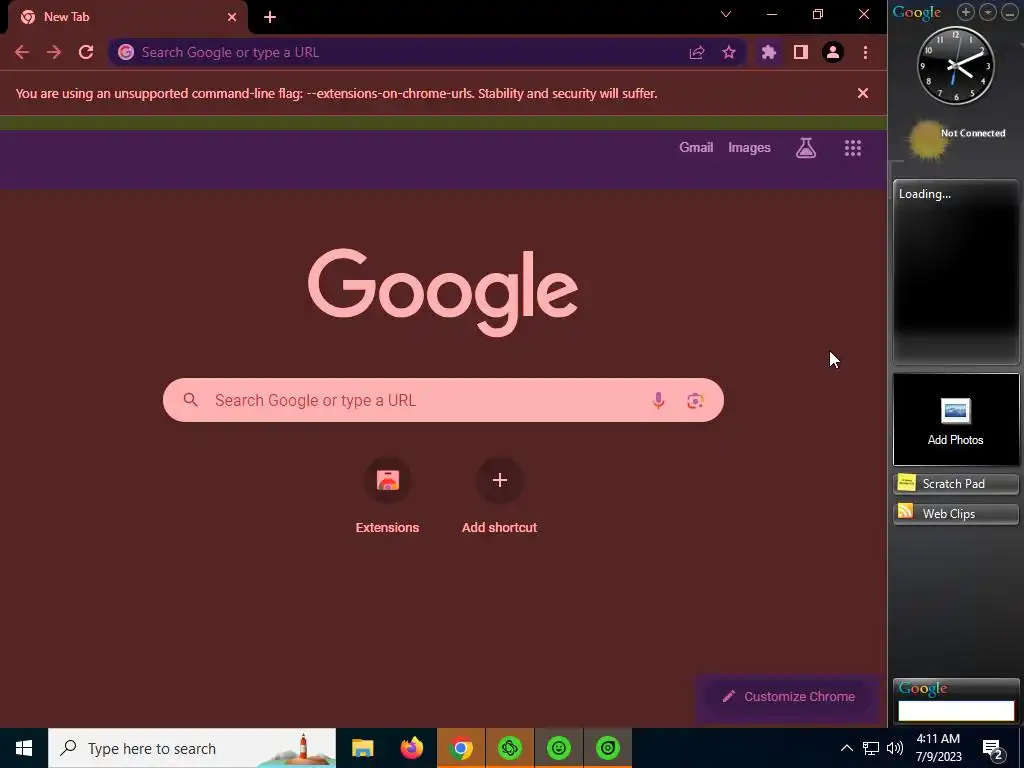Open Customize Chrome
This screenshot has height=768, width=1024.
788,697
